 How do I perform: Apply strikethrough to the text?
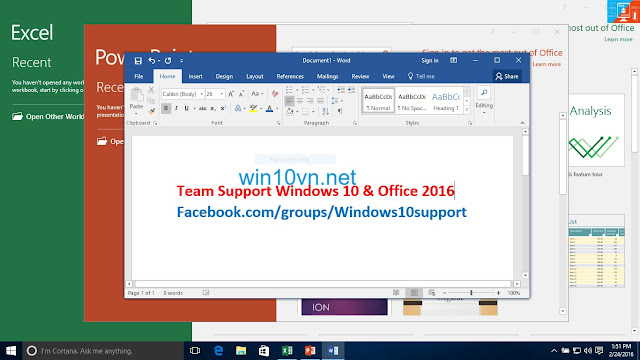(202, 109)
